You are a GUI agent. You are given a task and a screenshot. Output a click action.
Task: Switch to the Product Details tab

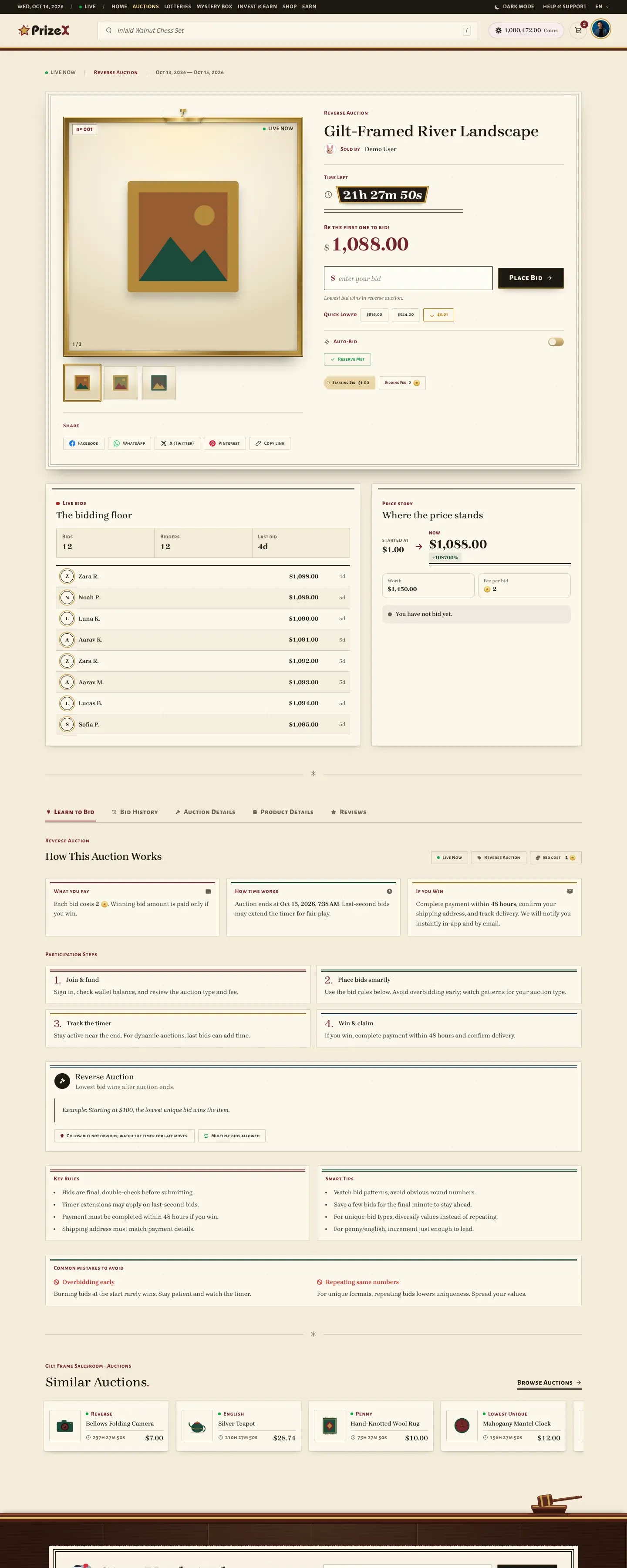283,812
